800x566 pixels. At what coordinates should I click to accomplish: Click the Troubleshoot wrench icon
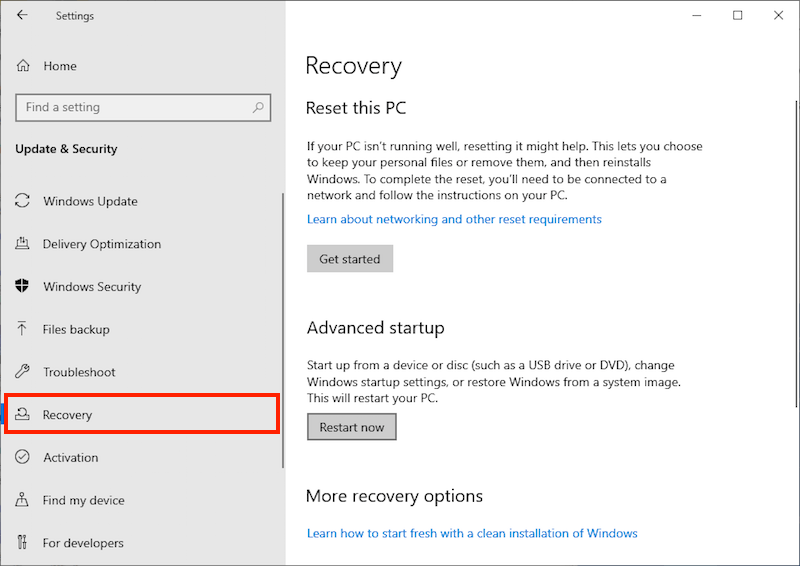[x=23, y=372]
